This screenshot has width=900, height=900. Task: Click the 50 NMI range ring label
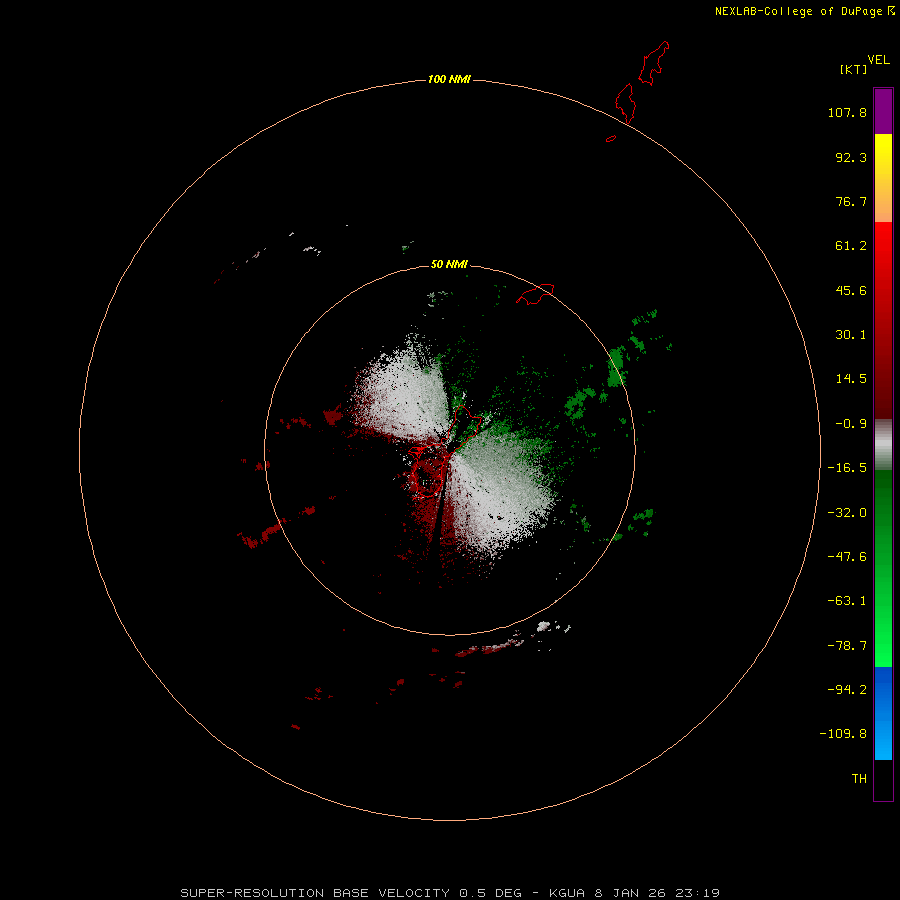(x=449, y=264)
